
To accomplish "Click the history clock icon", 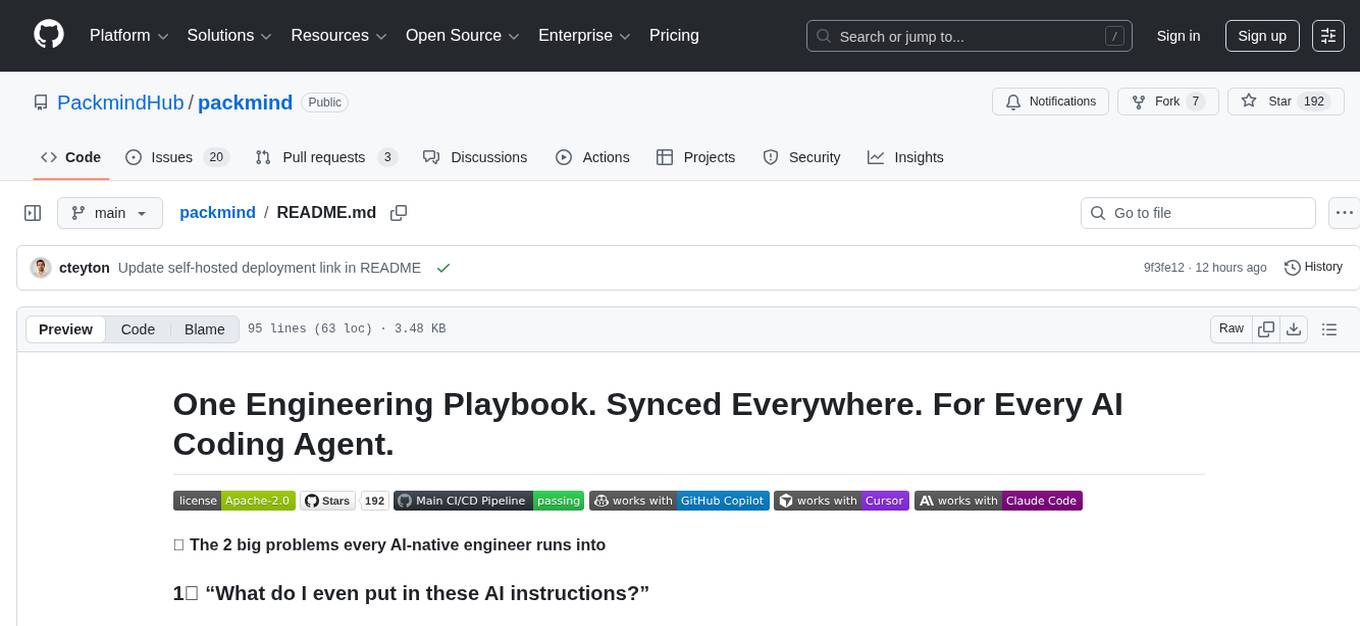I will [x=1291, y=267].
